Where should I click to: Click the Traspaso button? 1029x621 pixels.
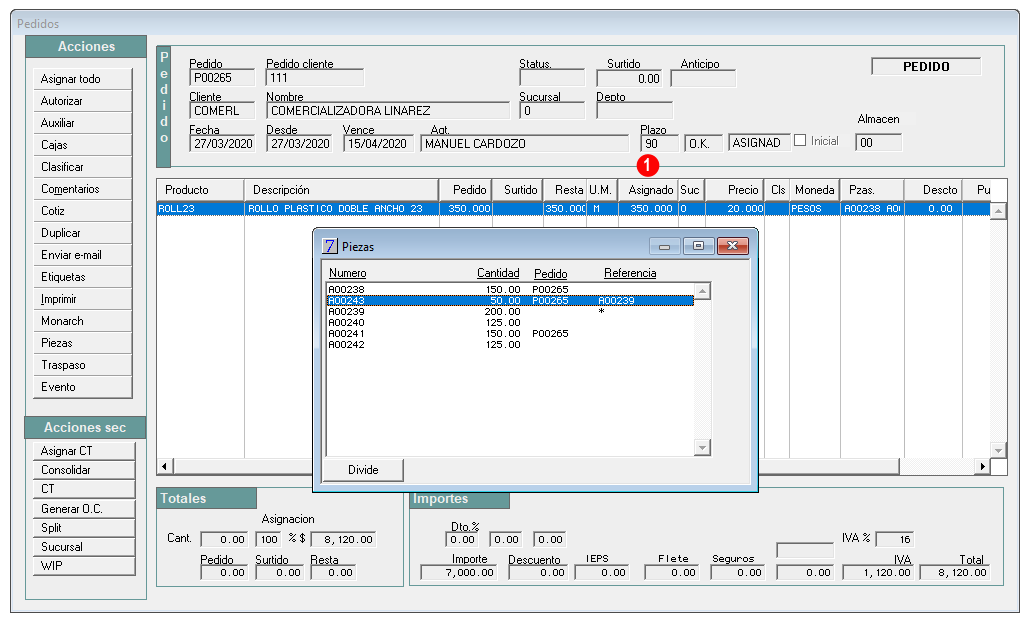(x=83, y=365)
